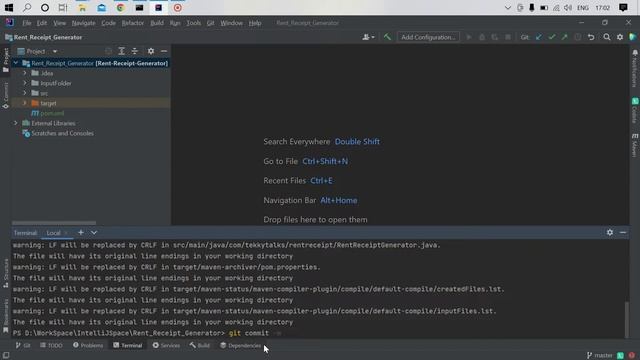Click the Build Project hammer icon
This screenshot has height=360, width=640.
pyautogui.click(x=387, y=37)
